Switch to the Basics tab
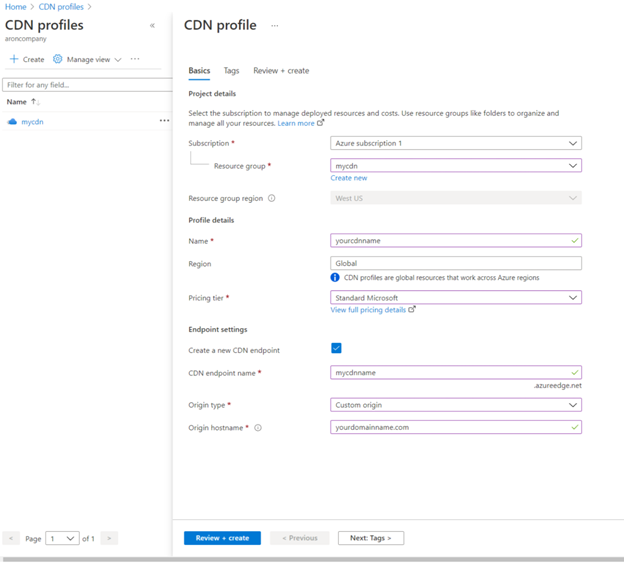624x568 pixels. [x=199, y=71]
